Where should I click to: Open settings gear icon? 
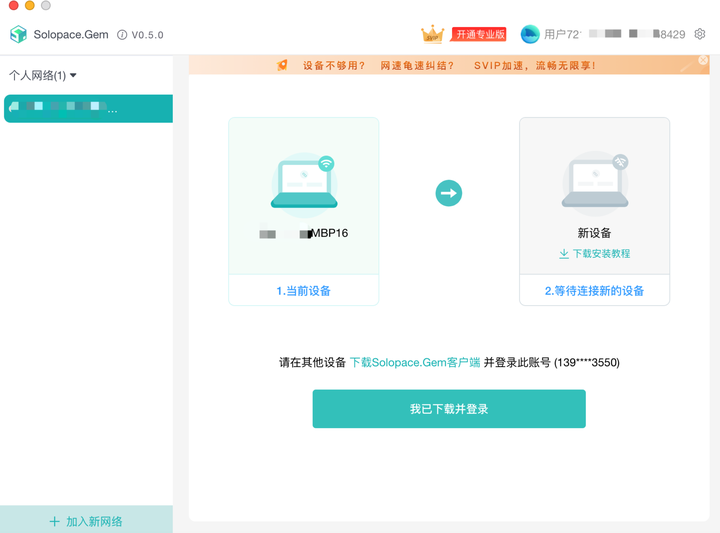click(x=700, y=34)
